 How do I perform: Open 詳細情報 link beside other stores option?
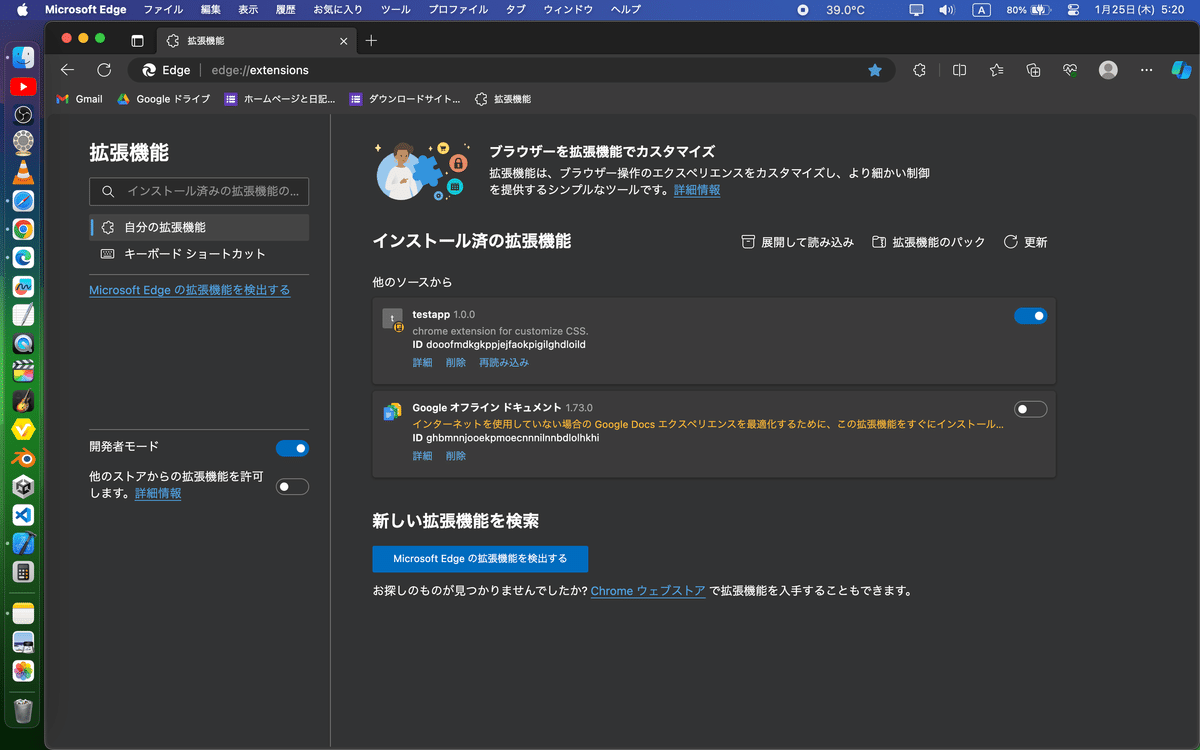[158, 494]
